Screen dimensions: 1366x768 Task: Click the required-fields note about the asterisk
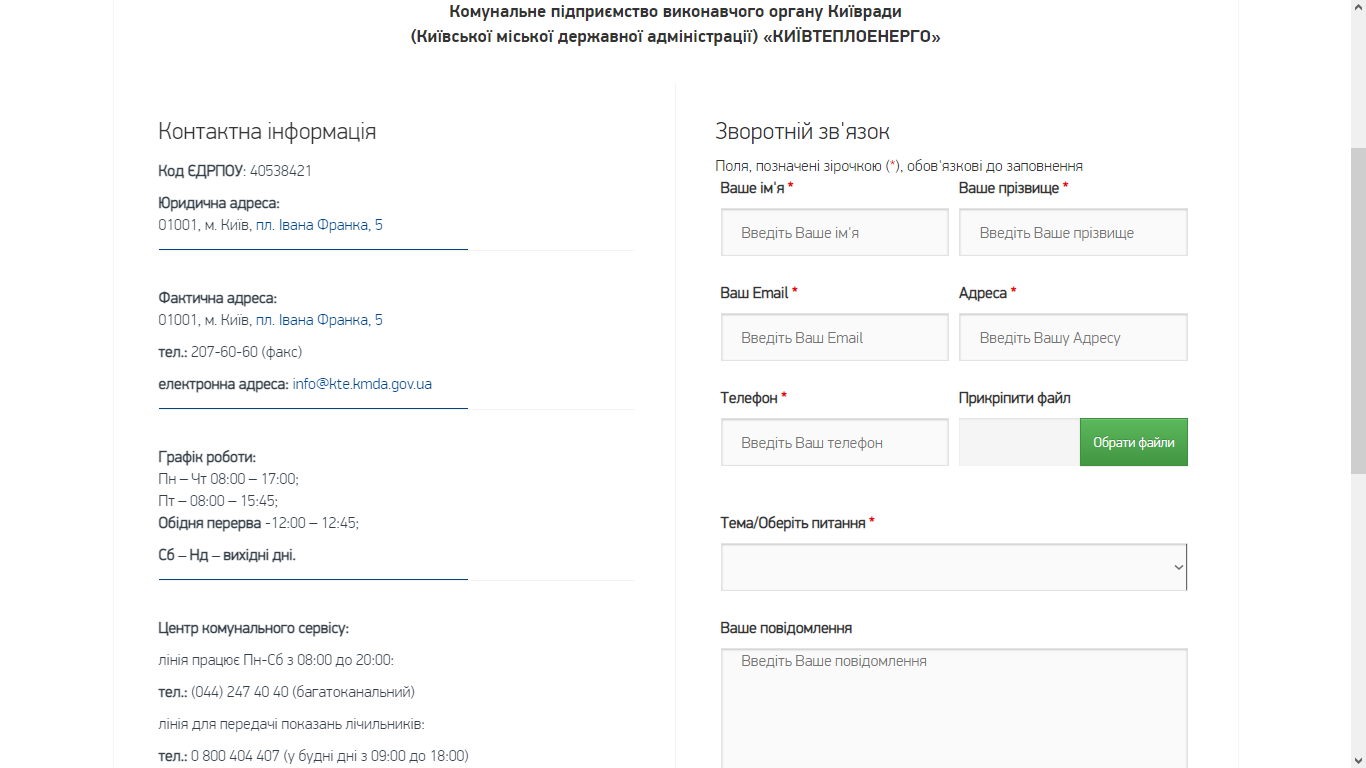click(899, 166)
